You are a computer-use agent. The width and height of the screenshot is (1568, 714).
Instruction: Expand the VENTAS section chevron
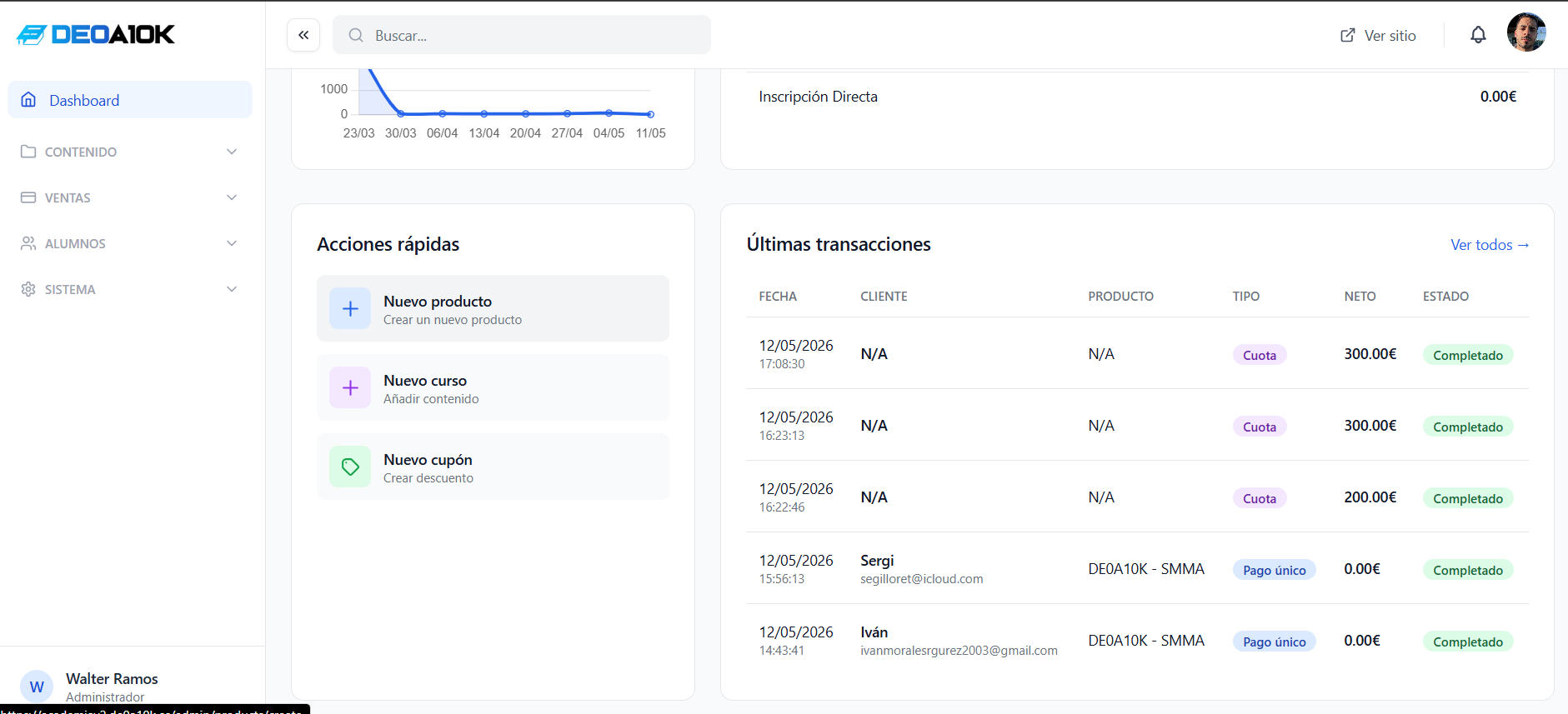[232, 197]
